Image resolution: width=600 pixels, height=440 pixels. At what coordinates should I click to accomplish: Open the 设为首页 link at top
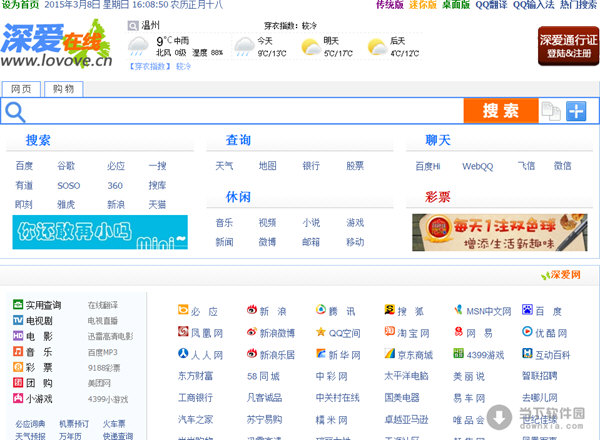pyautogui.click(x=21, y=5)
